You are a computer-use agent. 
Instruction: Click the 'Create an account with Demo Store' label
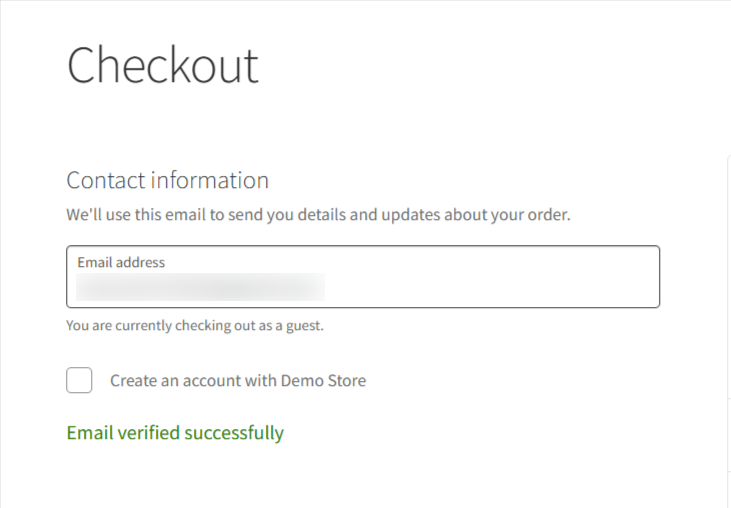click(x=238, y=381)
